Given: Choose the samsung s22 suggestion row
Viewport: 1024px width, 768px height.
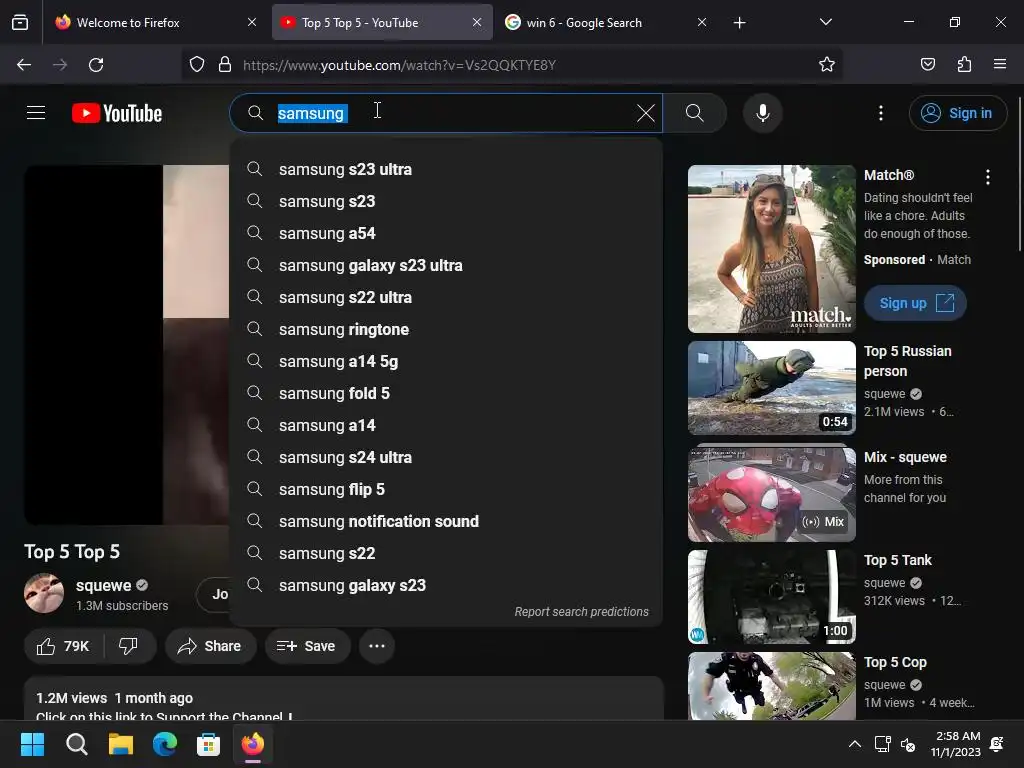Looking at the screenshot, I should [447, 553].
